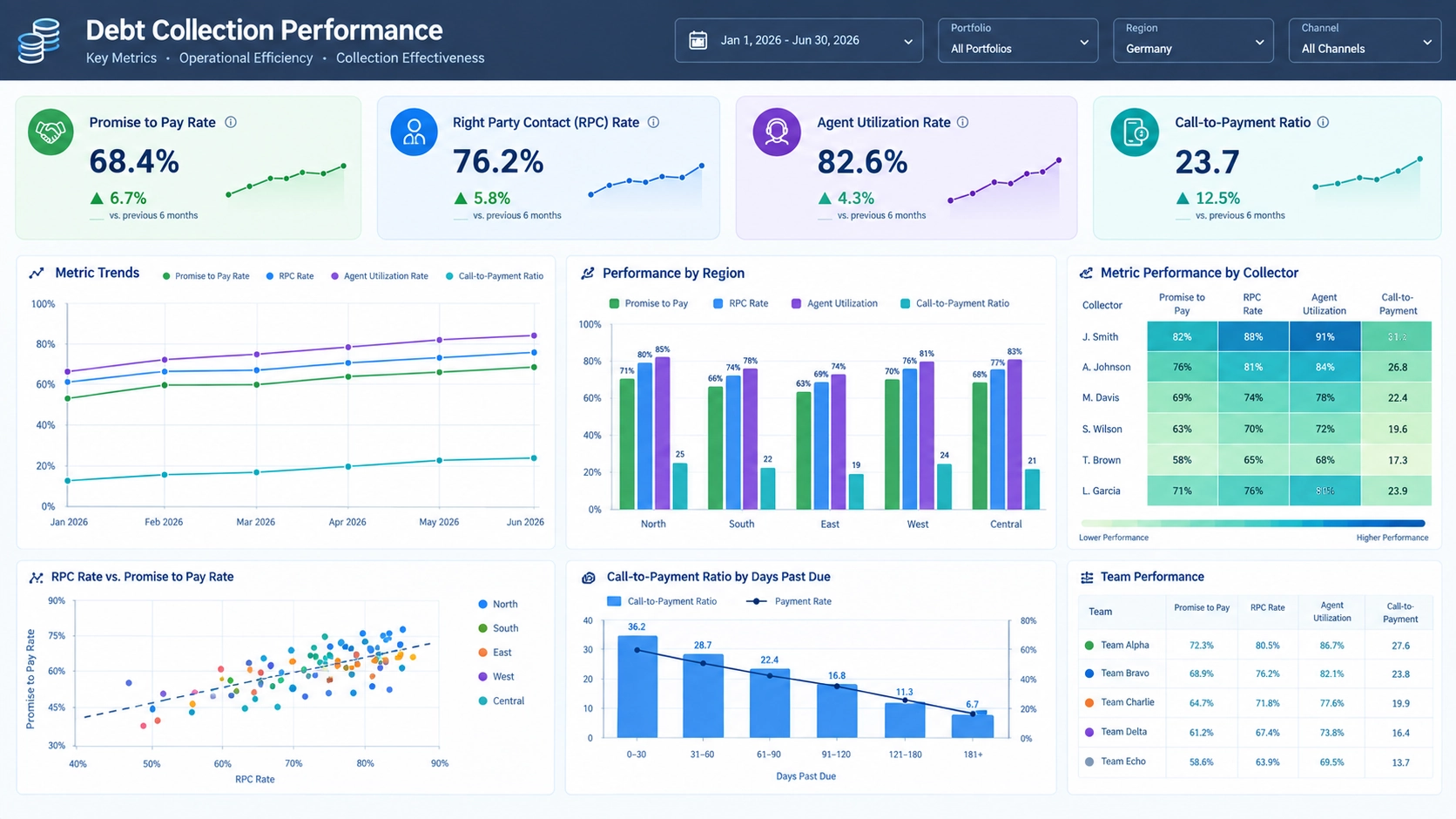This screenshot has width=1456, height=819.
Task: Open info tooltip for RPC Rate
Action: (x=653, y=122)
